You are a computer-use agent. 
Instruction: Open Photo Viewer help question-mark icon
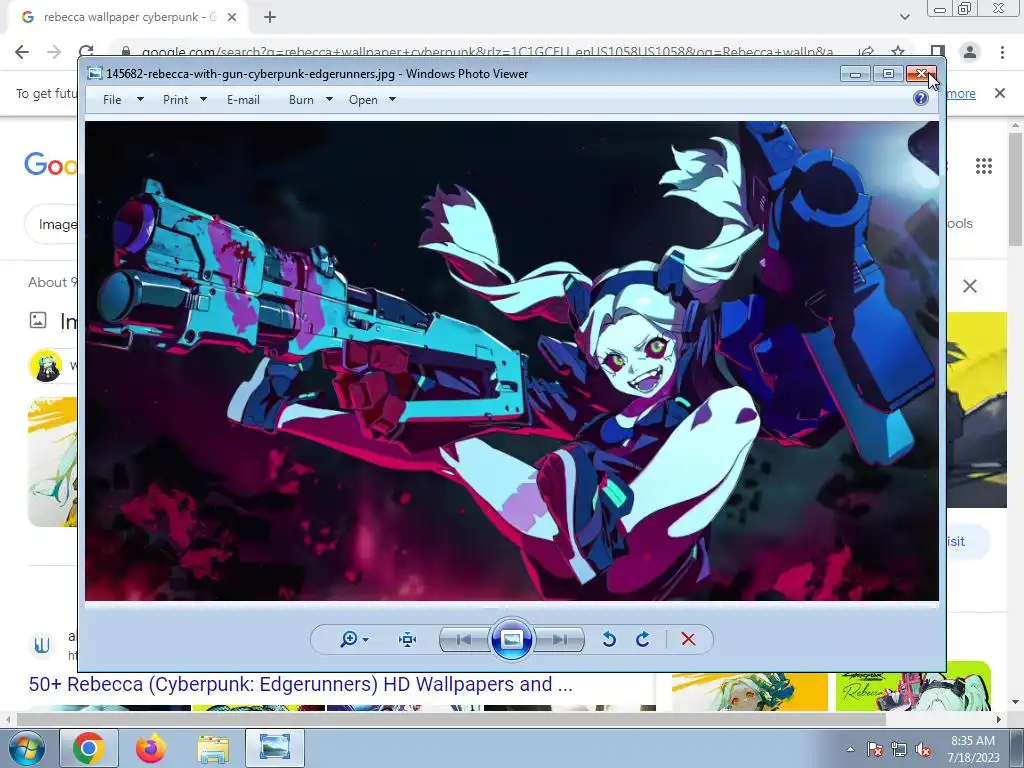tap(921, 99)
